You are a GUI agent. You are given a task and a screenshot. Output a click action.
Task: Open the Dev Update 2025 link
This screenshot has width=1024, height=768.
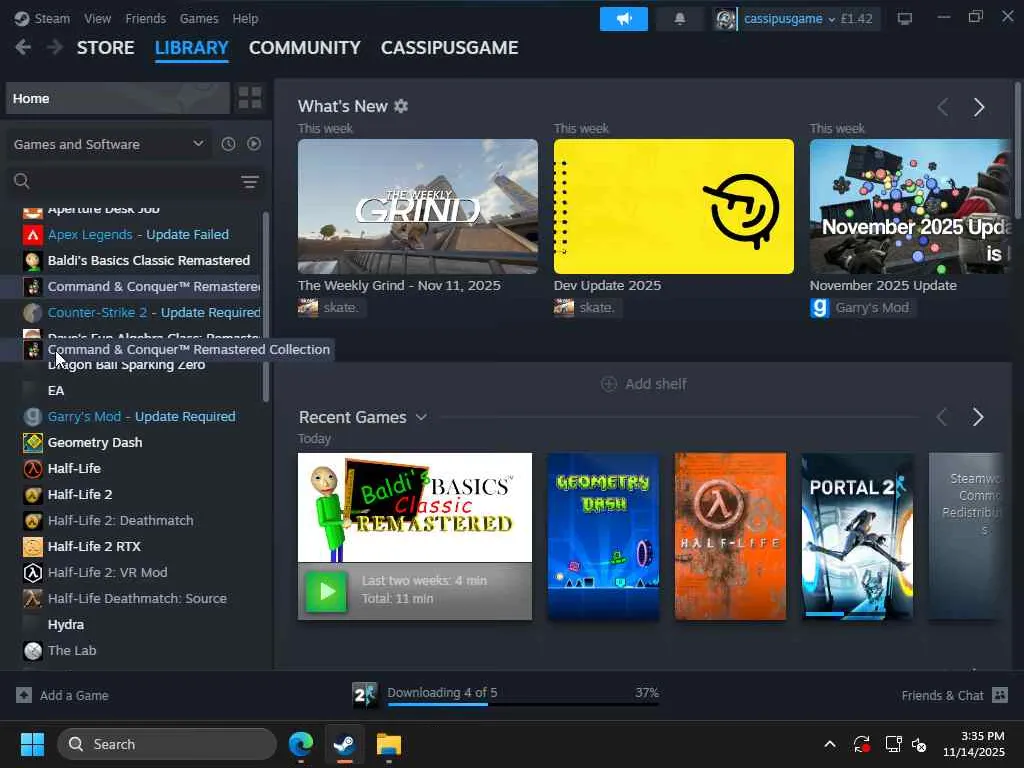click(607, 285)
